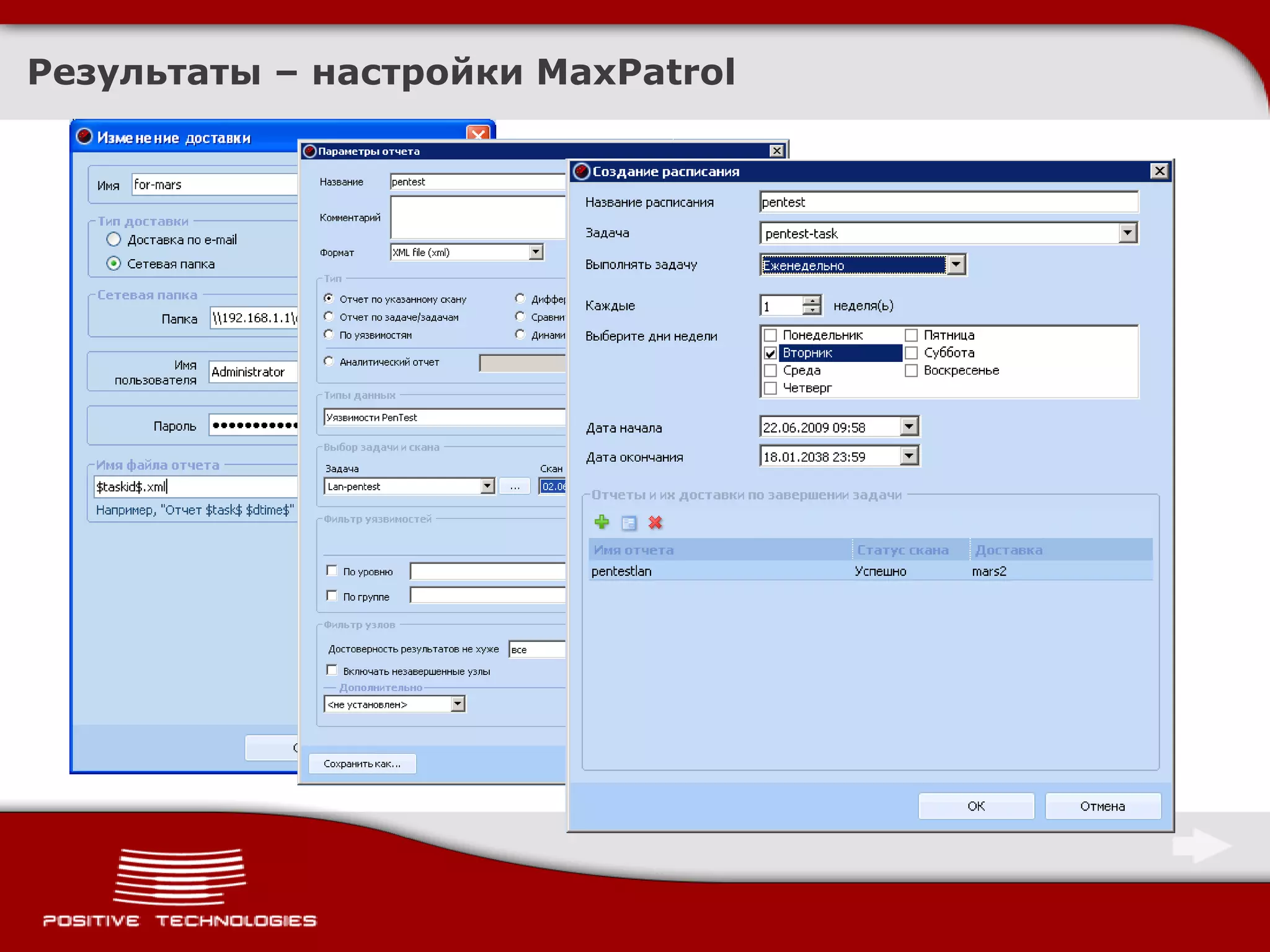Viewport: 1270px width, 952px height.
Task: Click the По группе filter text field
Action: 487,596
